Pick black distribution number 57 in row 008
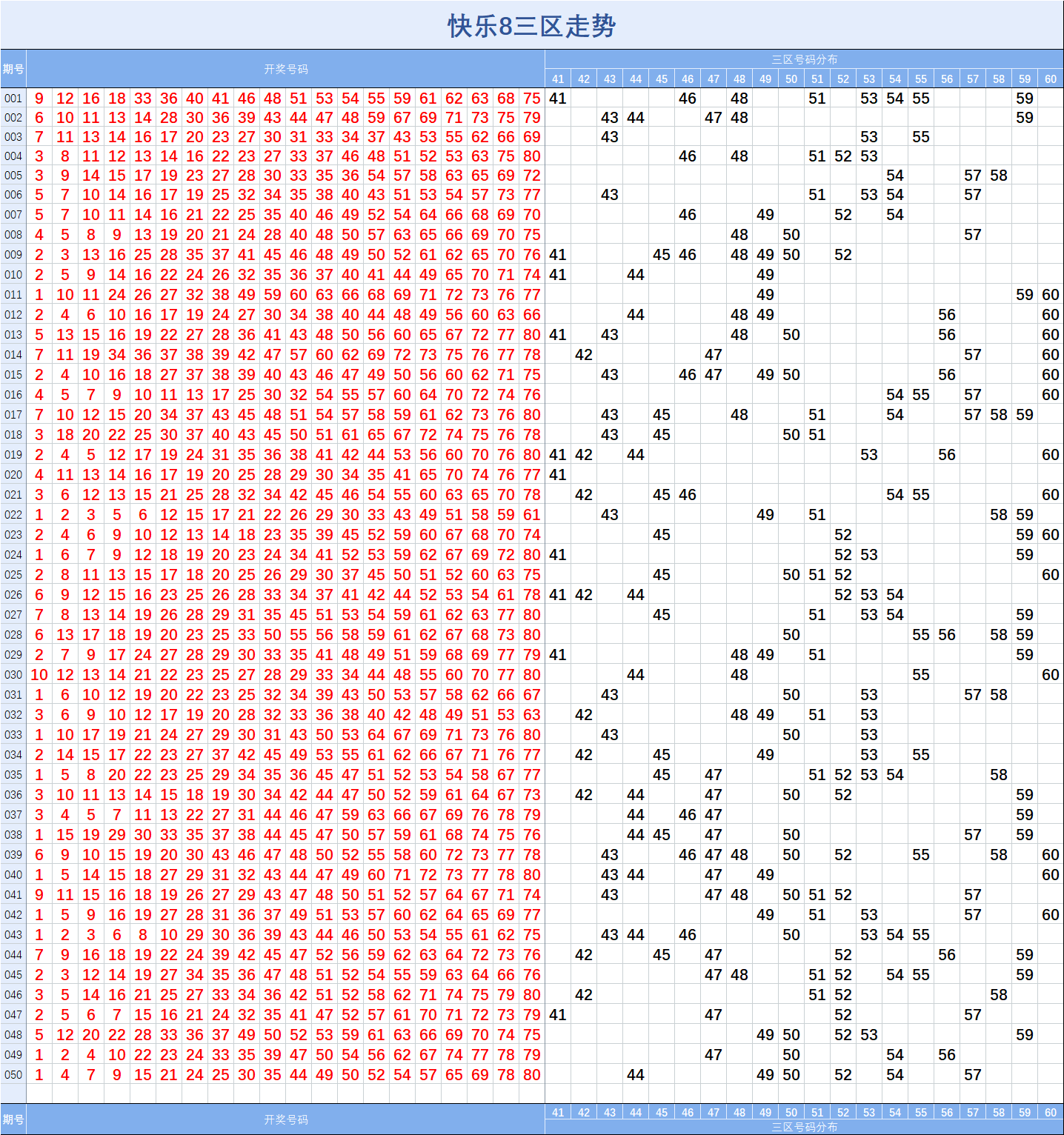 point(973,235)
